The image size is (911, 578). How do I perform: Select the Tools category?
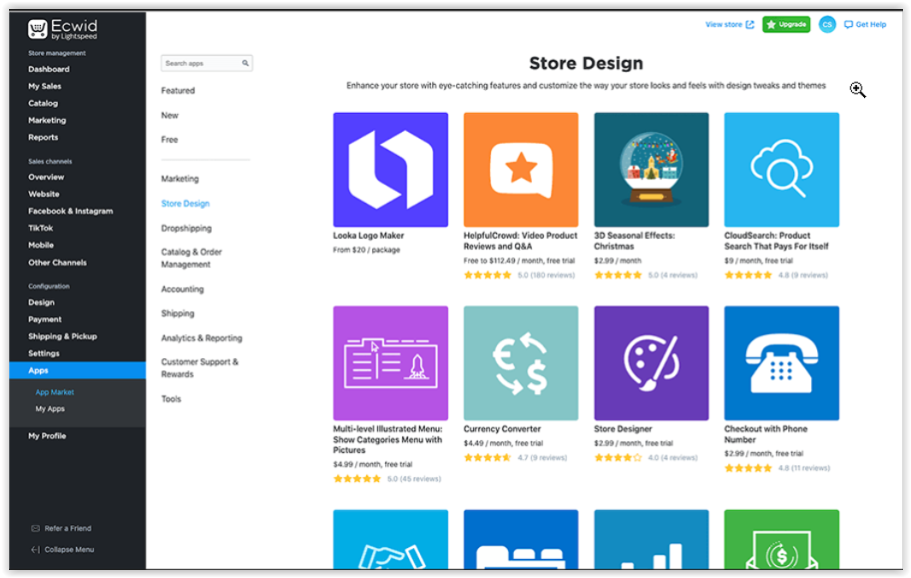(171, 399)
